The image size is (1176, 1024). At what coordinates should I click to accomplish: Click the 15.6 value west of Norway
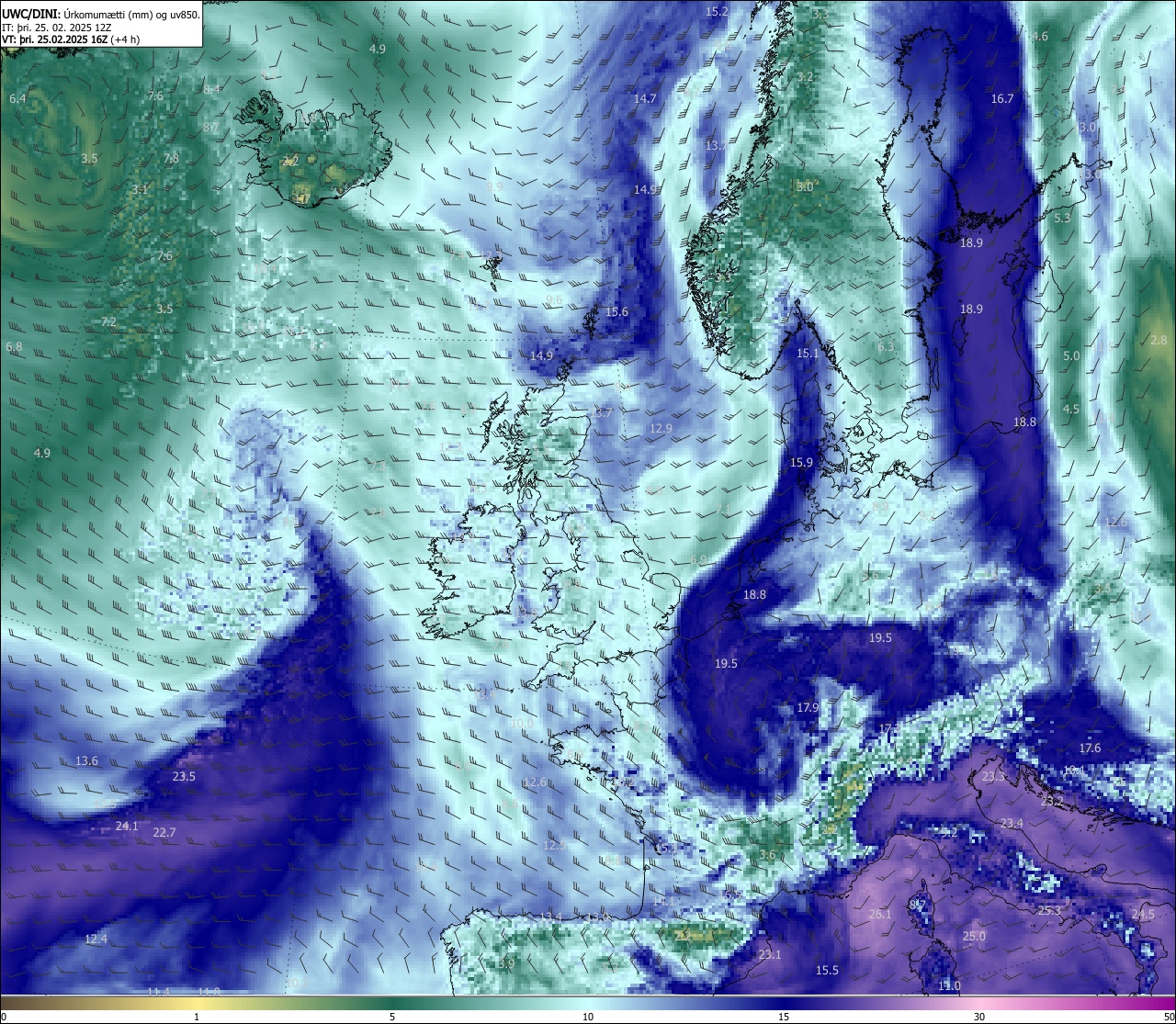pyautogui.click(x=616, y=311)
